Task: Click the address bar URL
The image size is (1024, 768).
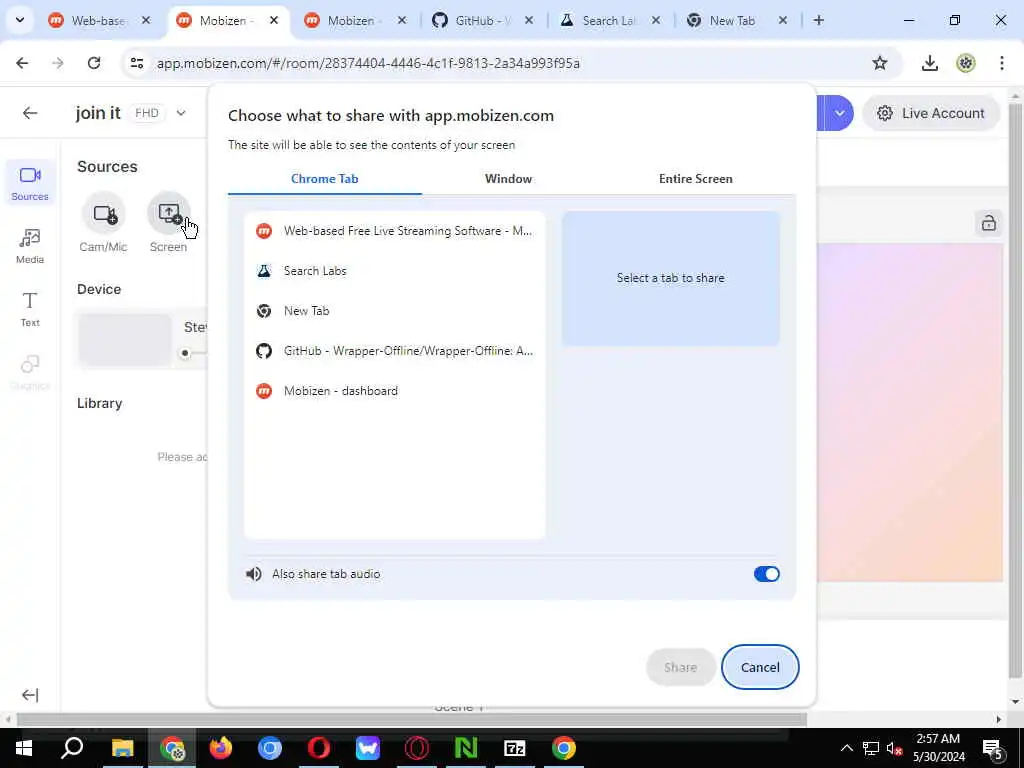Action: coord(368,63)
